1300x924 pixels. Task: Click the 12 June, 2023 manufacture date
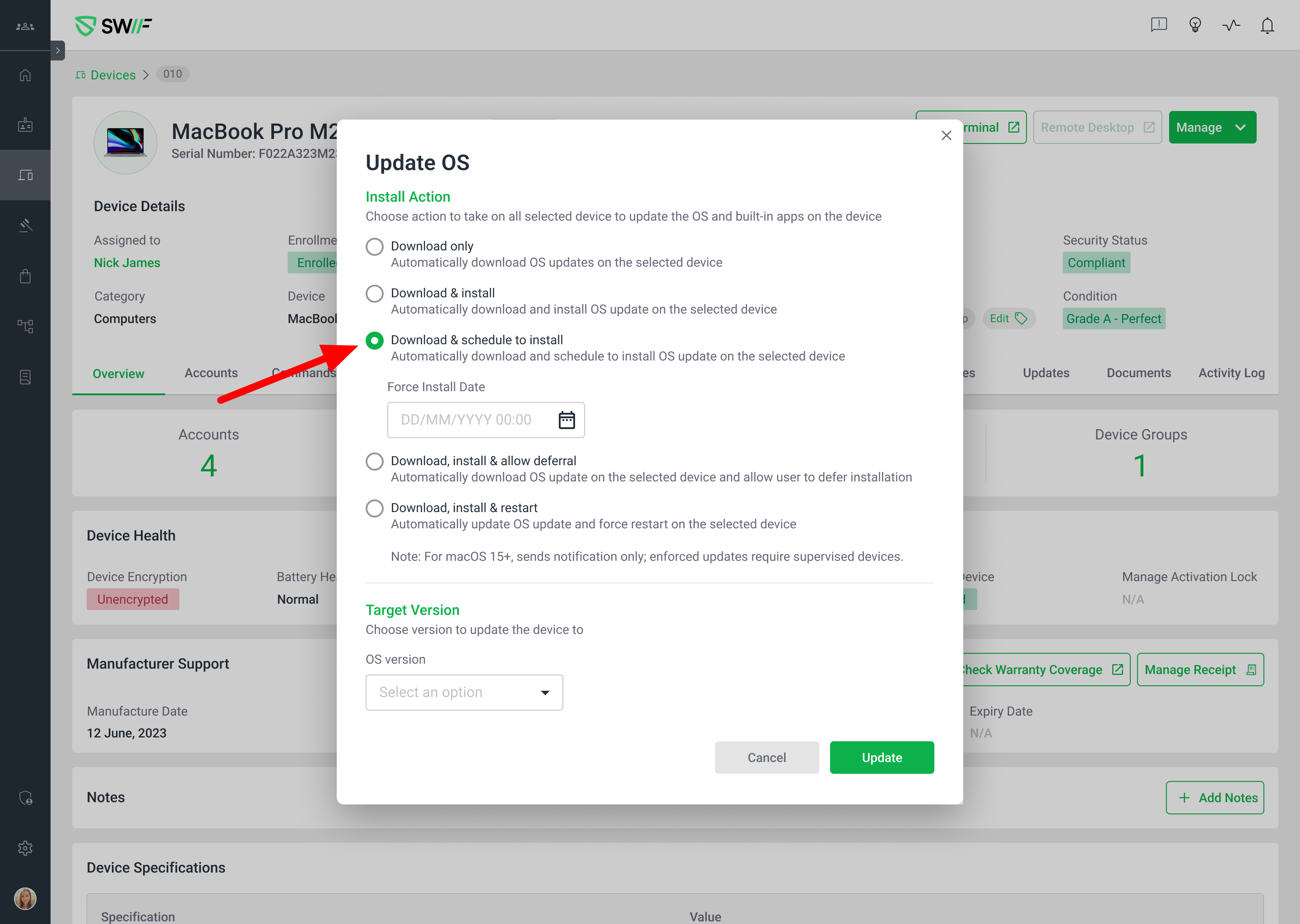click(126, 733)
